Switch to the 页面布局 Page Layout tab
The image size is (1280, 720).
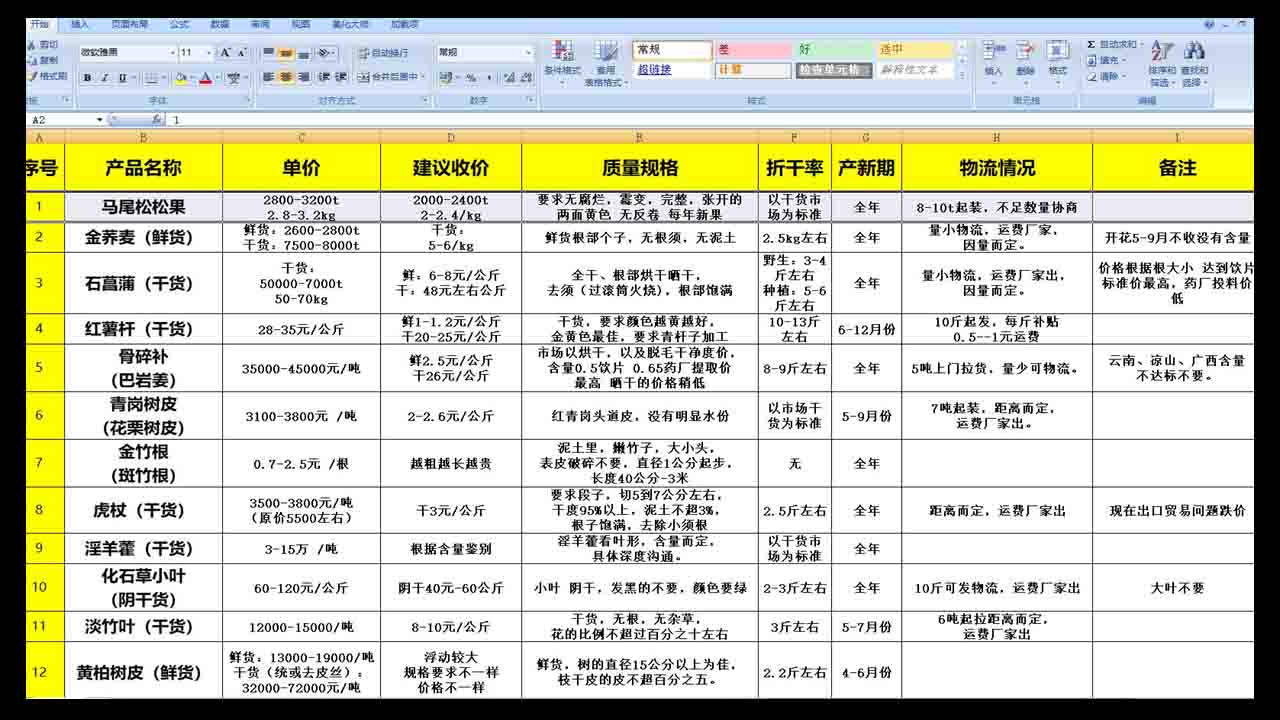(x=129, y=24)
